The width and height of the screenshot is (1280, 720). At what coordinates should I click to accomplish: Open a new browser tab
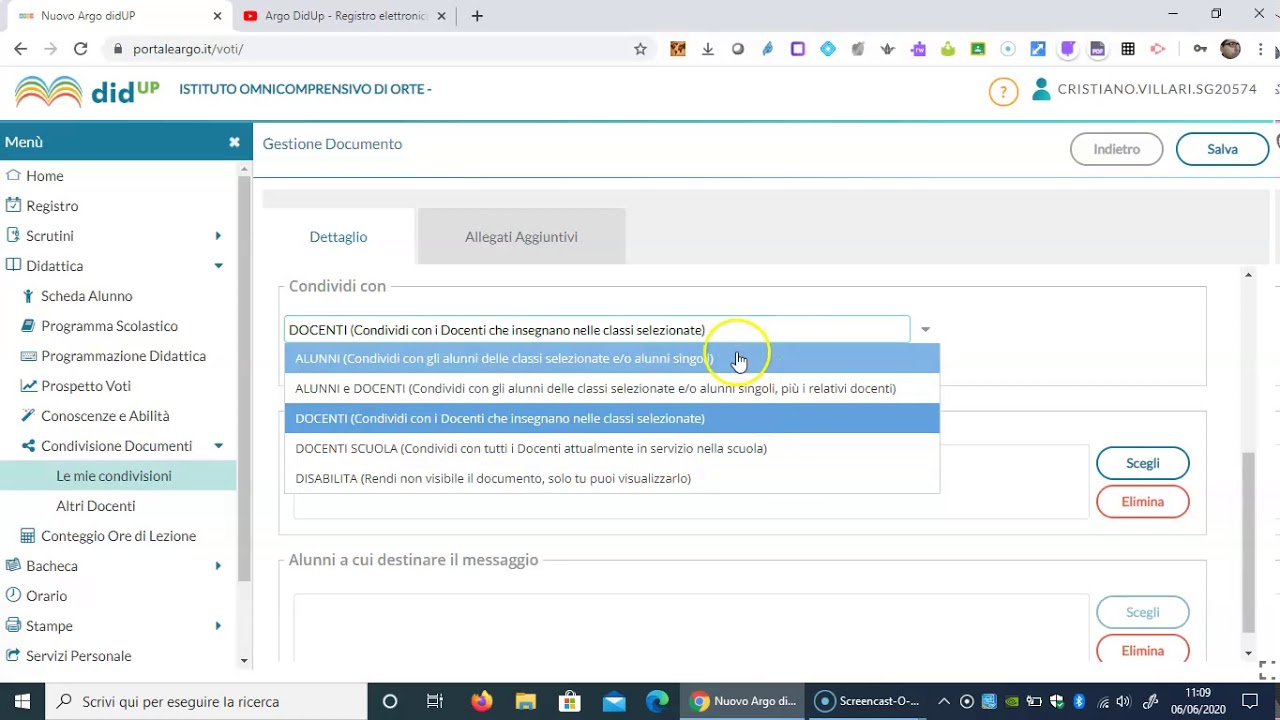pos(477,16)
